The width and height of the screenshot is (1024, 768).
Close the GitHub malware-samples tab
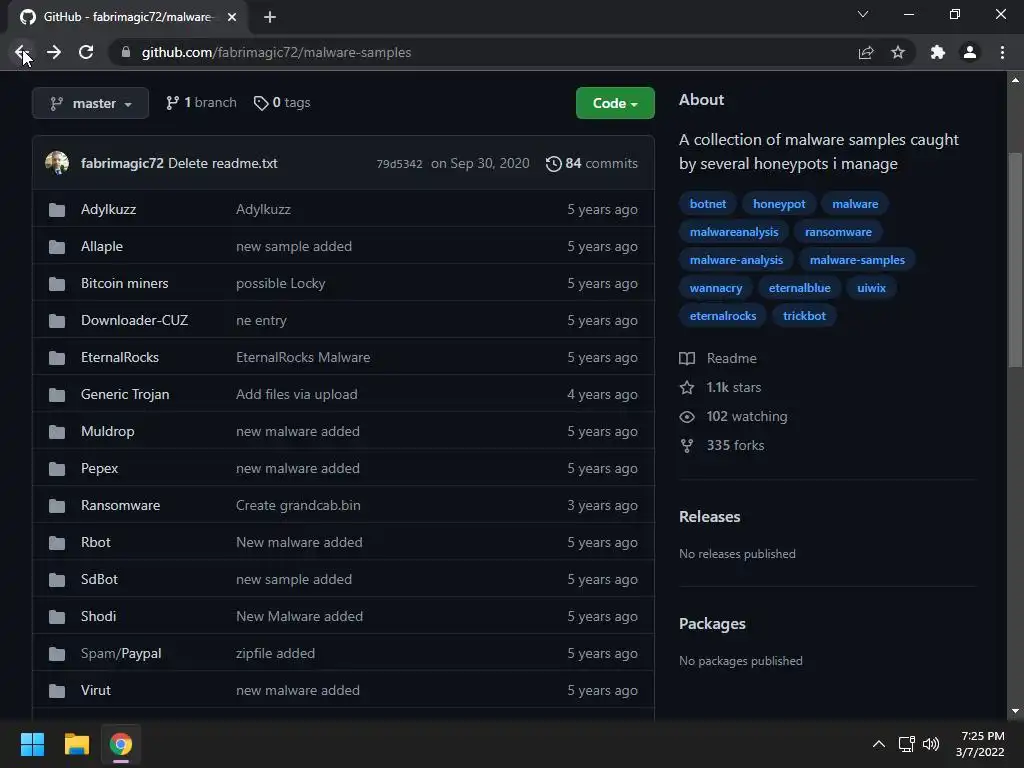coord(232,17)
